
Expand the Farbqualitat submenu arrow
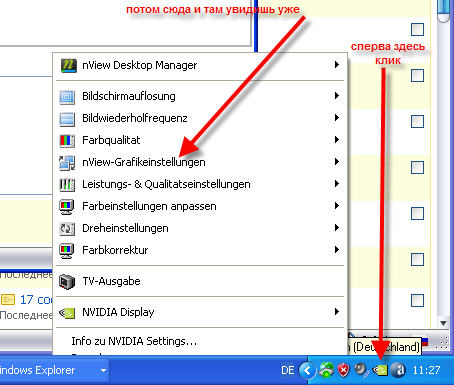337,140
